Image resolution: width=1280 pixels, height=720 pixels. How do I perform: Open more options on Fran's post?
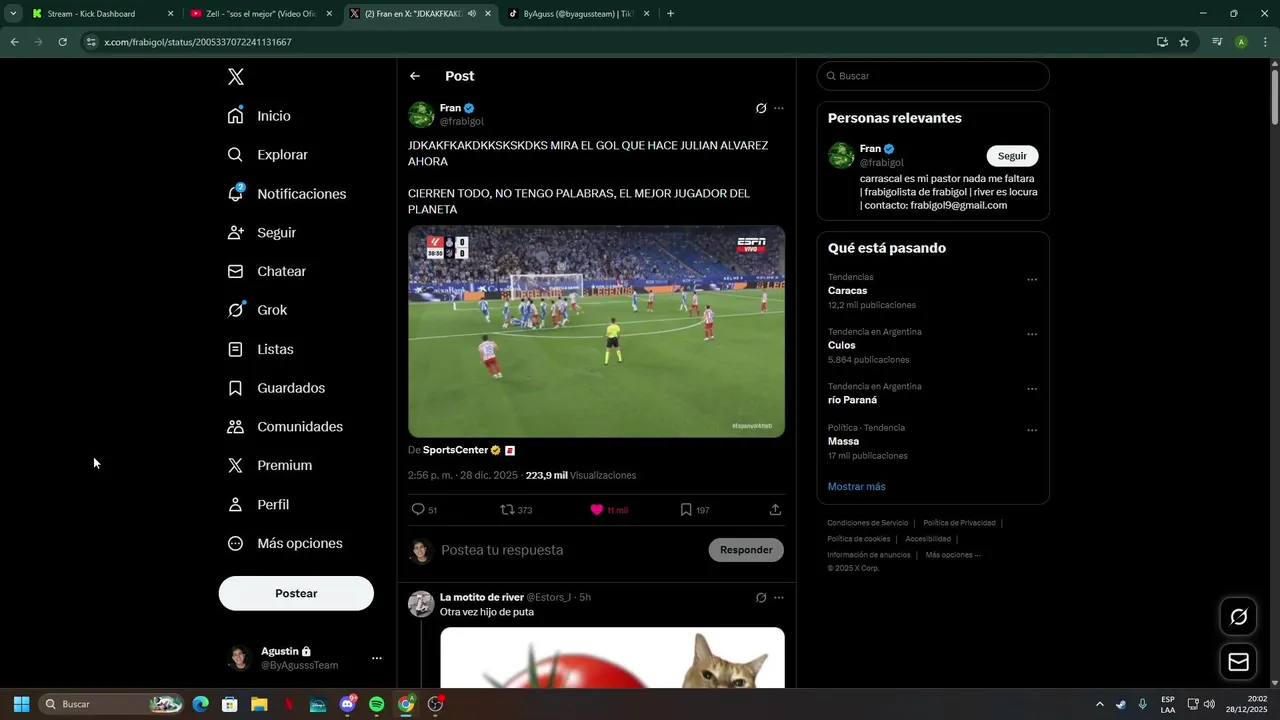click(779, 108)
